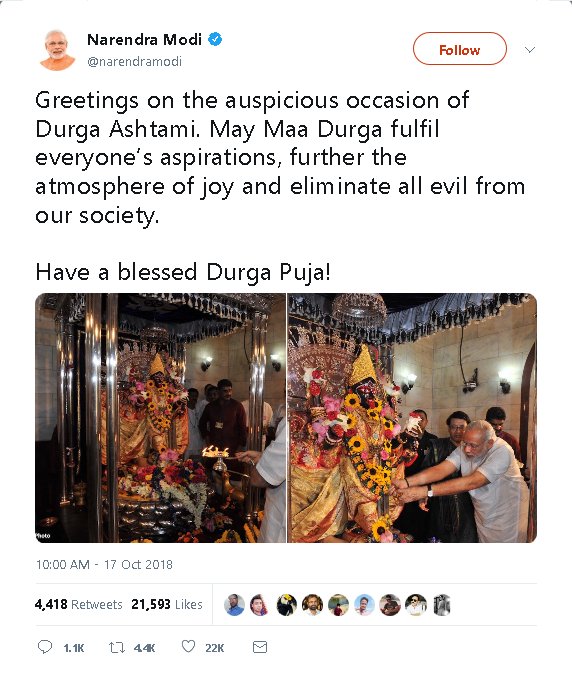The image size is (572, 680).
Task: Click the first liker's avatar
Action: (234, 605)
